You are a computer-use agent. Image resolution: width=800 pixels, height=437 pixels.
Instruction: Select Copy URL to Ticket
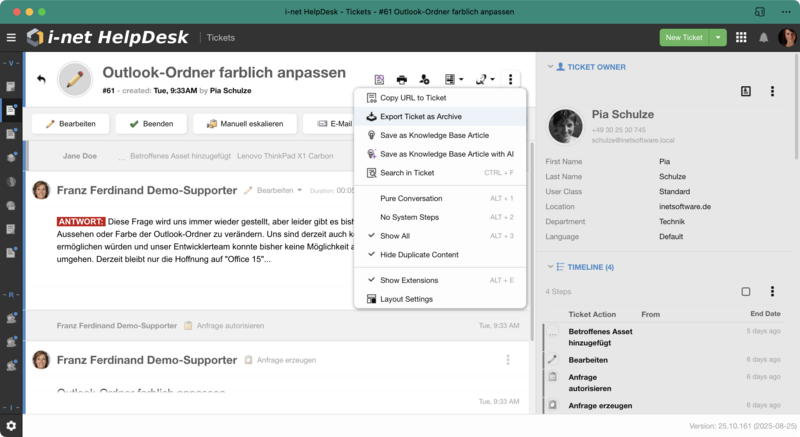[413, 98]
